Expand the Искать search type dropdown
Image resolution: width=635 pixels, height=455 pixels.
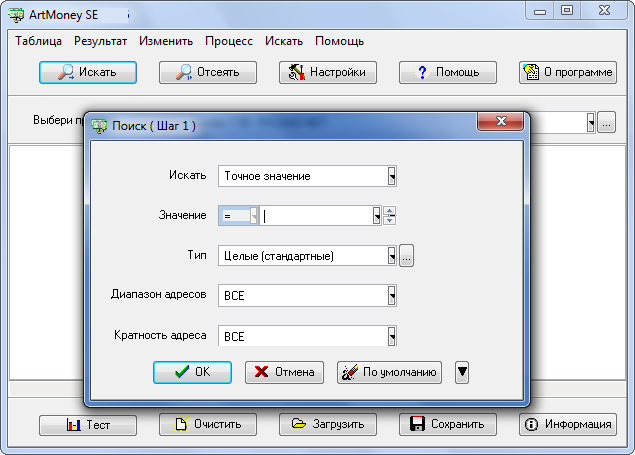pos(392,176)
